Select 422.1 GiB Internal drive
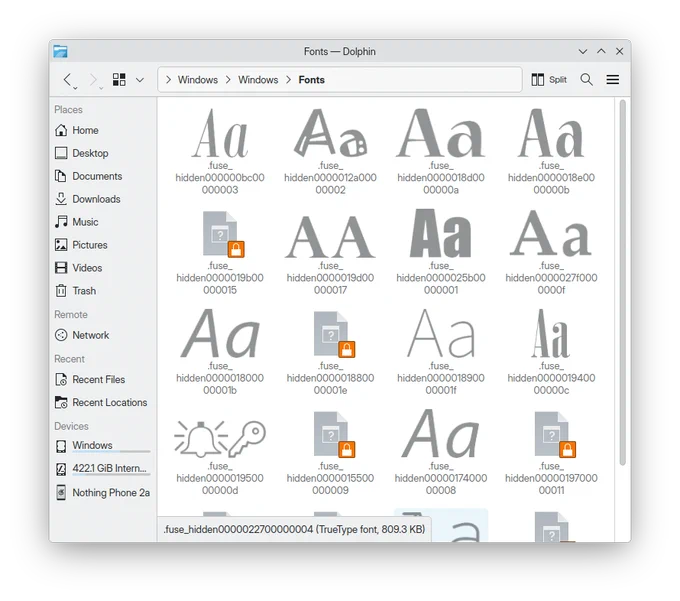The image size is (680, 601). pos(102,469)
